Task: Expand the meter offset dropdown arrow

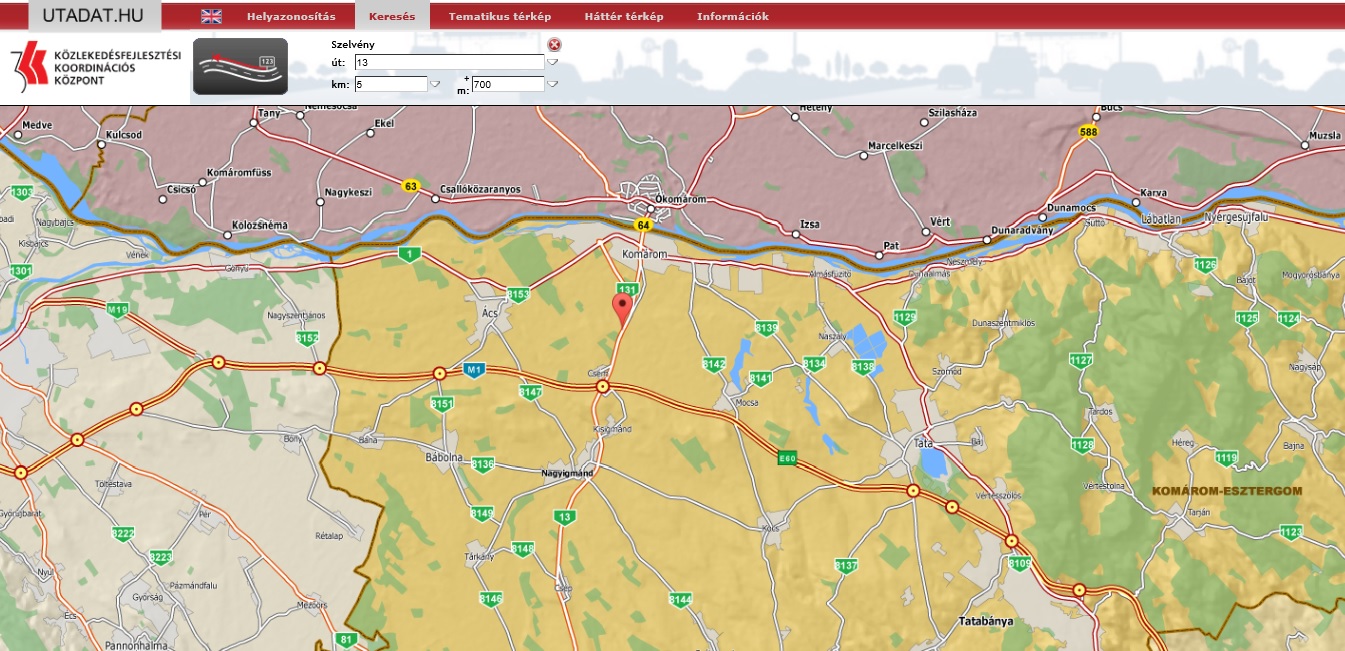Action: tap(552, 85)
